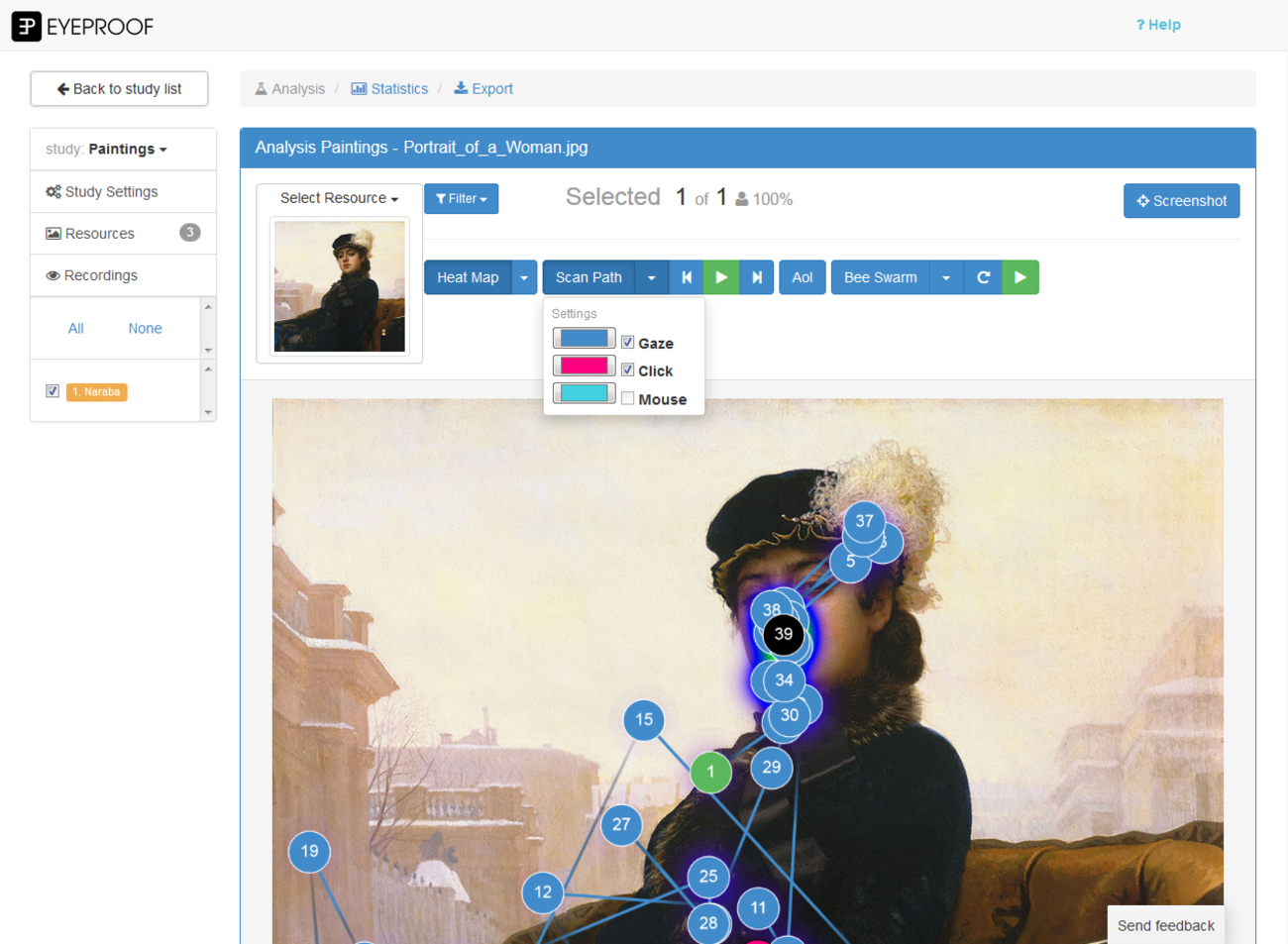This screenshot has width=1288, height=944.
Task: Activate the Scan Path view
Action: point(589,277)
